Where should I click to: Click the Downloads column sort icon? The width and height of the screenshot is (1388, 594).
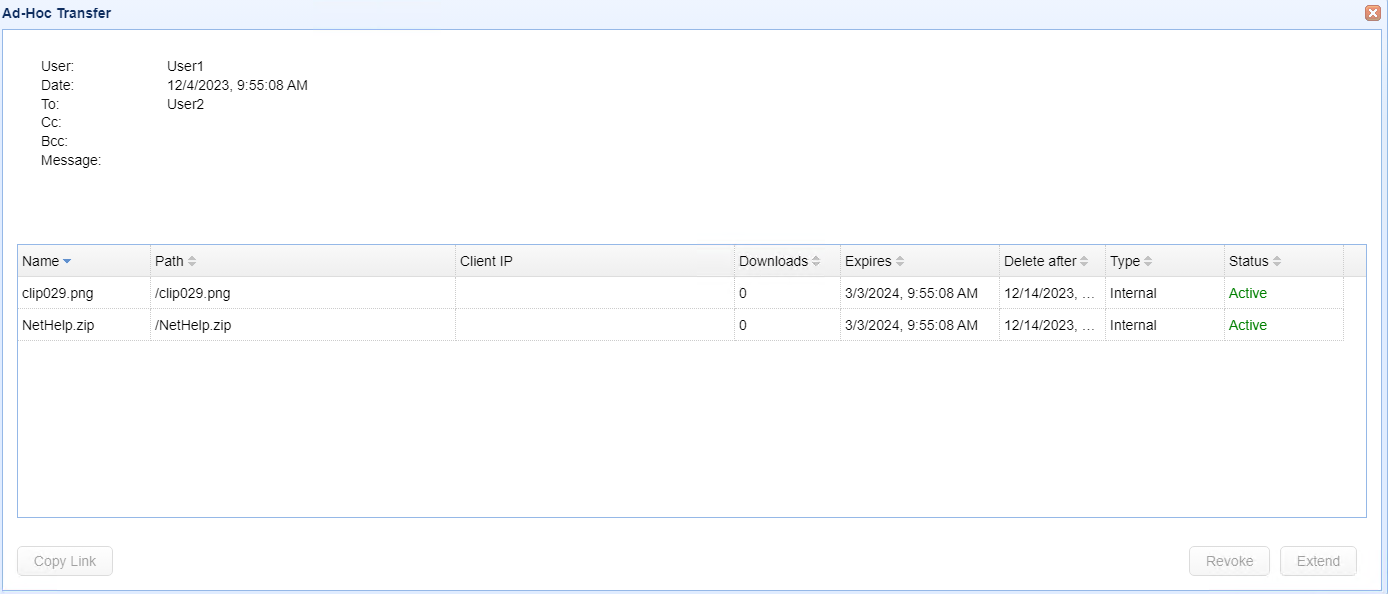[816, 262]
